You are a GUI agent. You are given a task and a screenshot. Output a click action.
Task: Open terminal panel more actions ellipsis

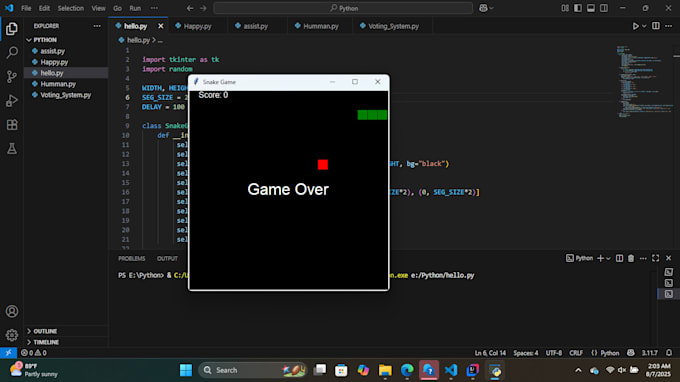643,258
